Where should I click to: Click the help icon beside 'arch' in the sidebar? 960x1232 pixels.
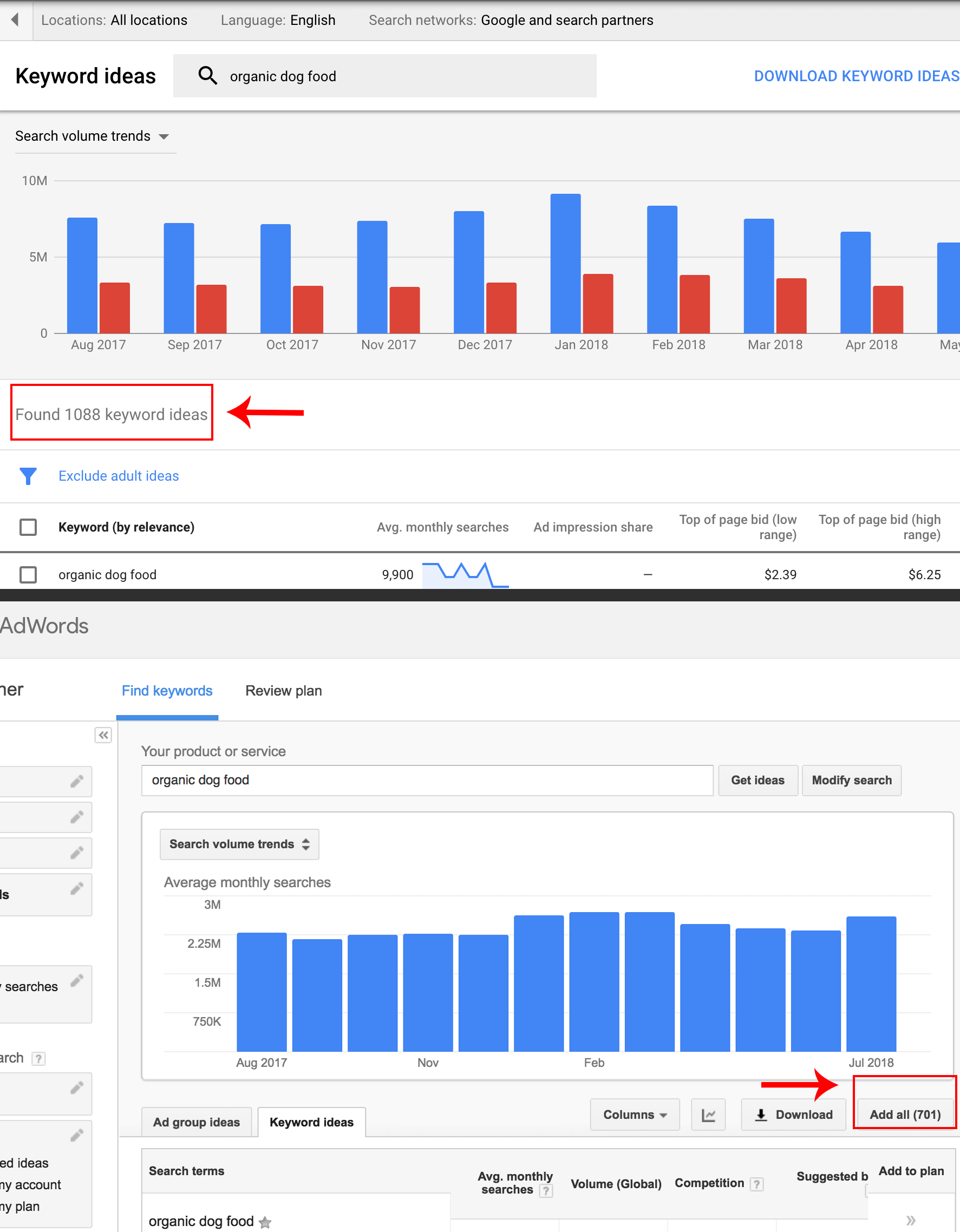tap(38, 1058)
